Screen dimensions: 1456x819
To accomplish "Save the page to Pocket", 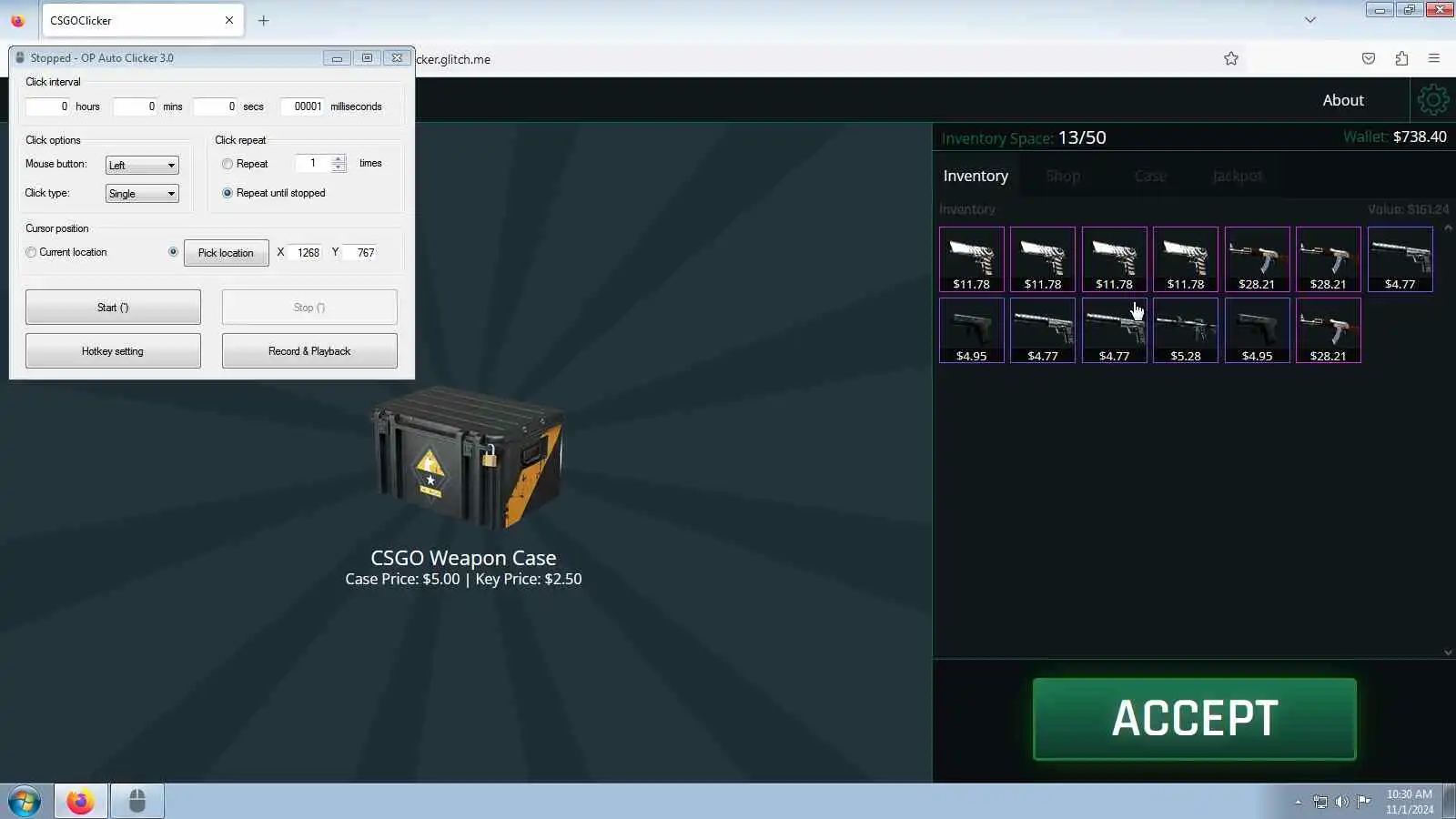I will click(1369, 59).
